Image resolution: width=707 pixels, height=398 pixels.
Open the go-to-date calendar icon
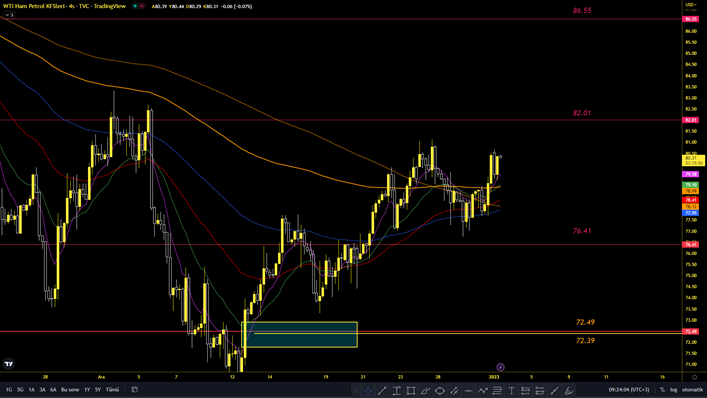pos(134,389)
